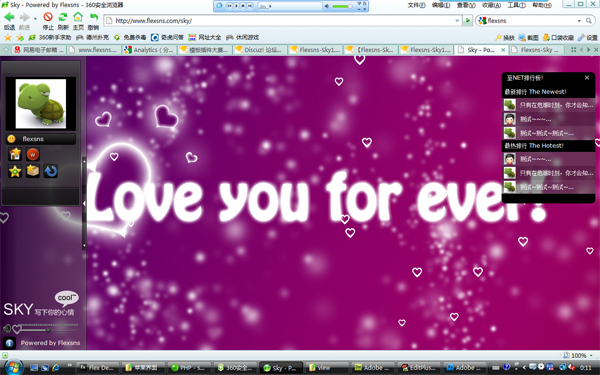Open the 文件(F) menu
The image size is (600, 375).
416,5
